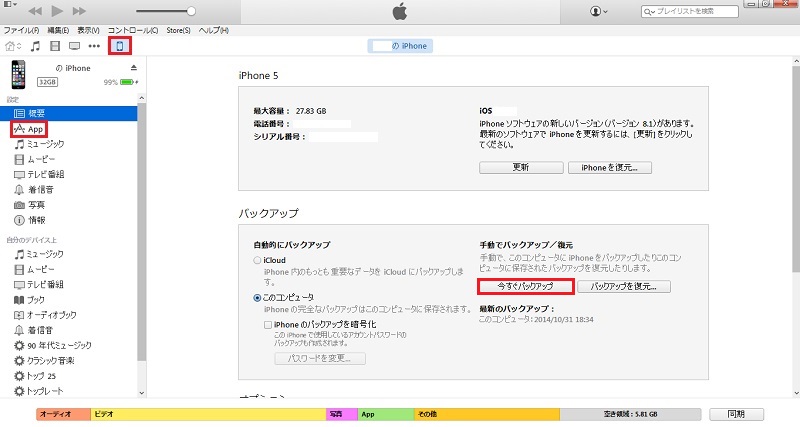Open ムービー under 自分のデバイス上
800x427 pixels.
tap(34, 269)
